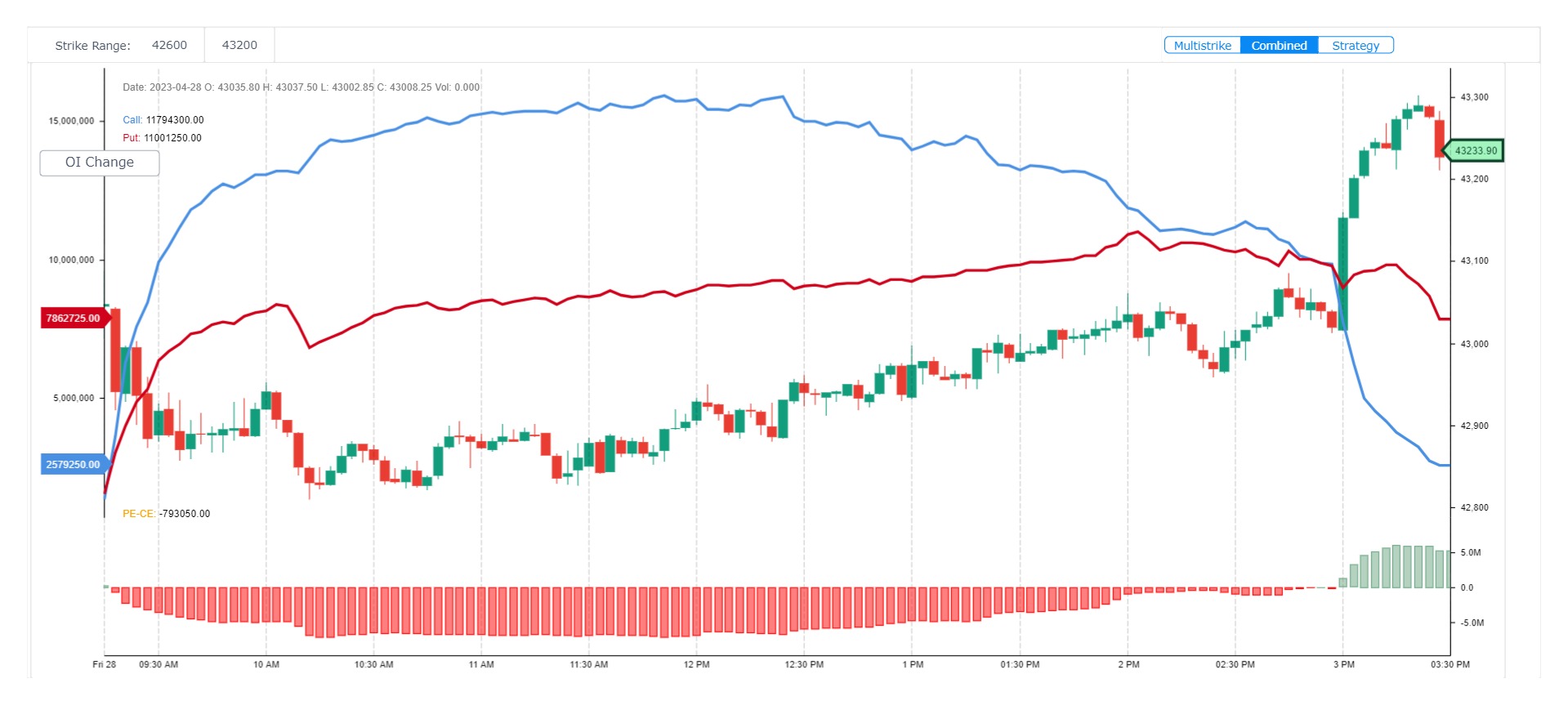
Task: Click the Date OHLC info line
Action: tap(301, 87)
